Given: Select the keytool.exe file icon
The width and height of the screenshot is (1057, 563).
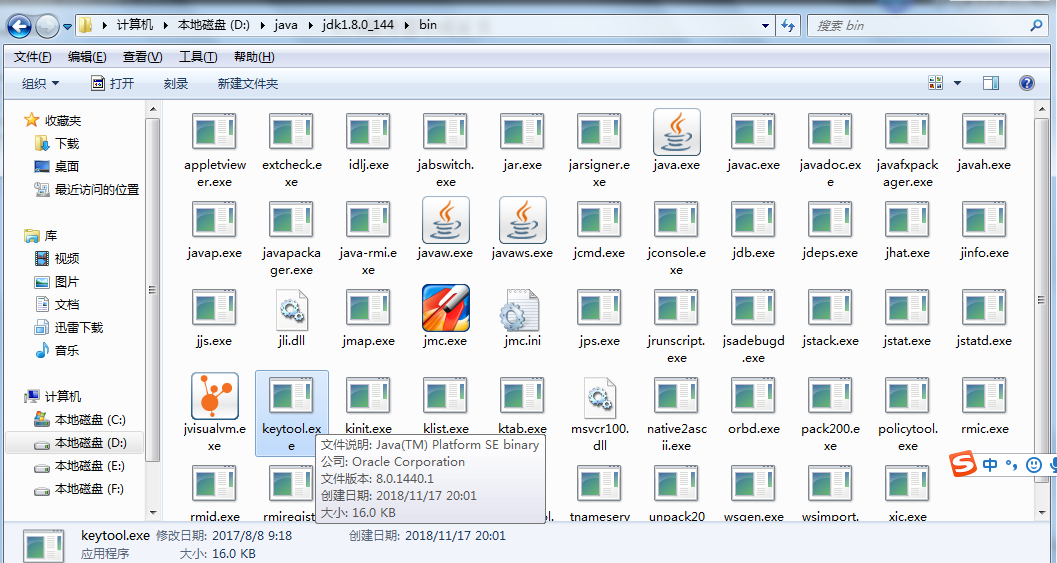Looking at the screenshot, I should coord(292,396).
